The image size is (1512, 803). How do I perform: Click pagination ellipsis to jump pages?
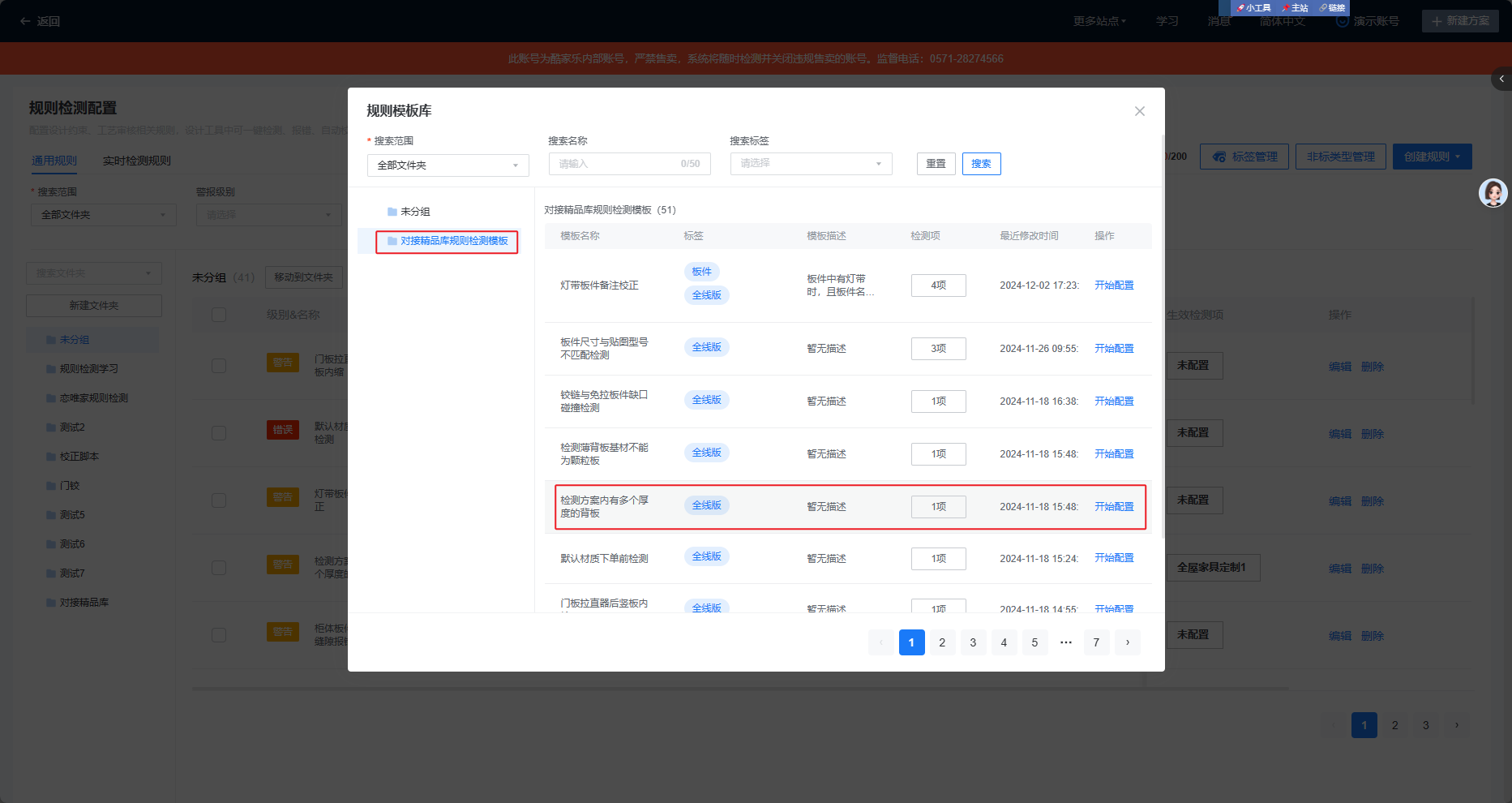click(1065, 642)
